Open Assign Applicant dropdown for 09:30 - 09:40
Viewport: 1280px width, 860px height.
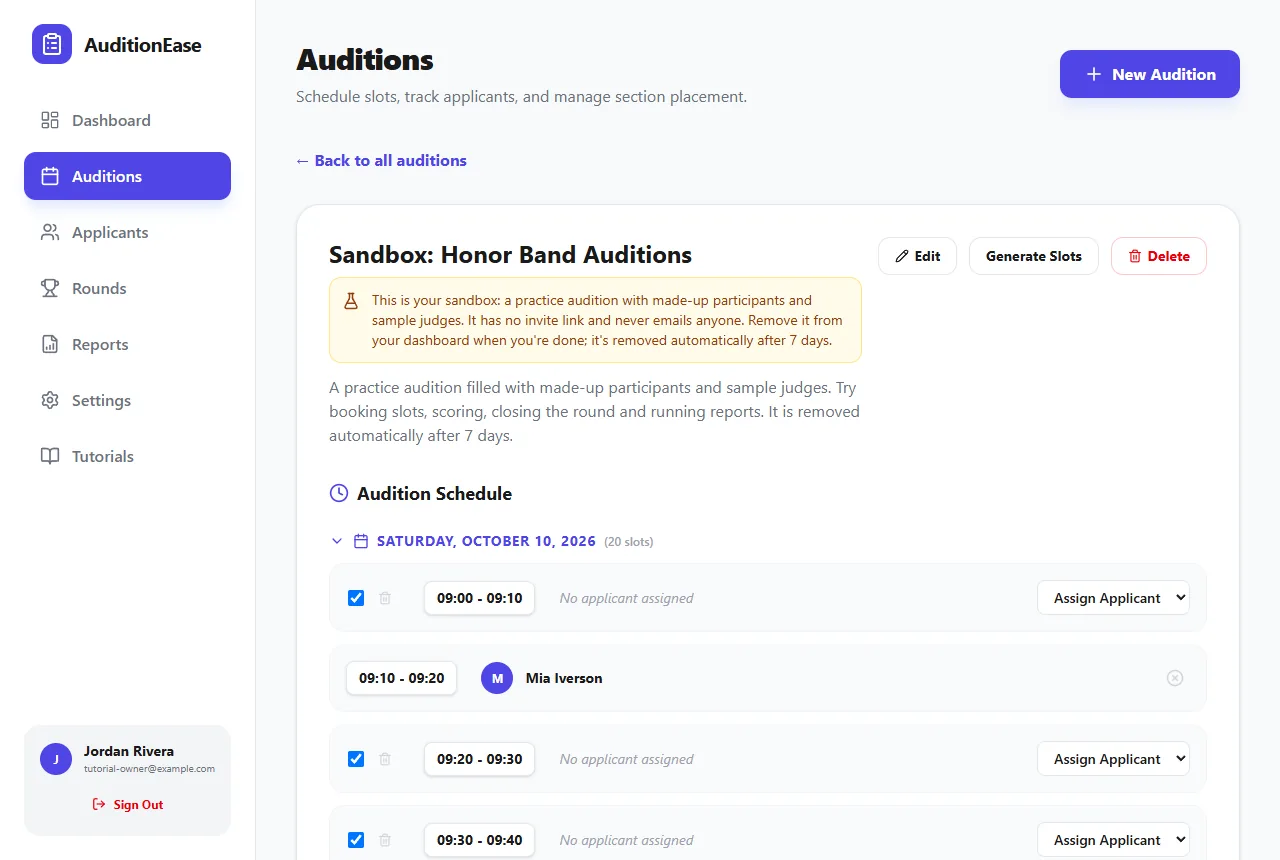pos(1113,840)
